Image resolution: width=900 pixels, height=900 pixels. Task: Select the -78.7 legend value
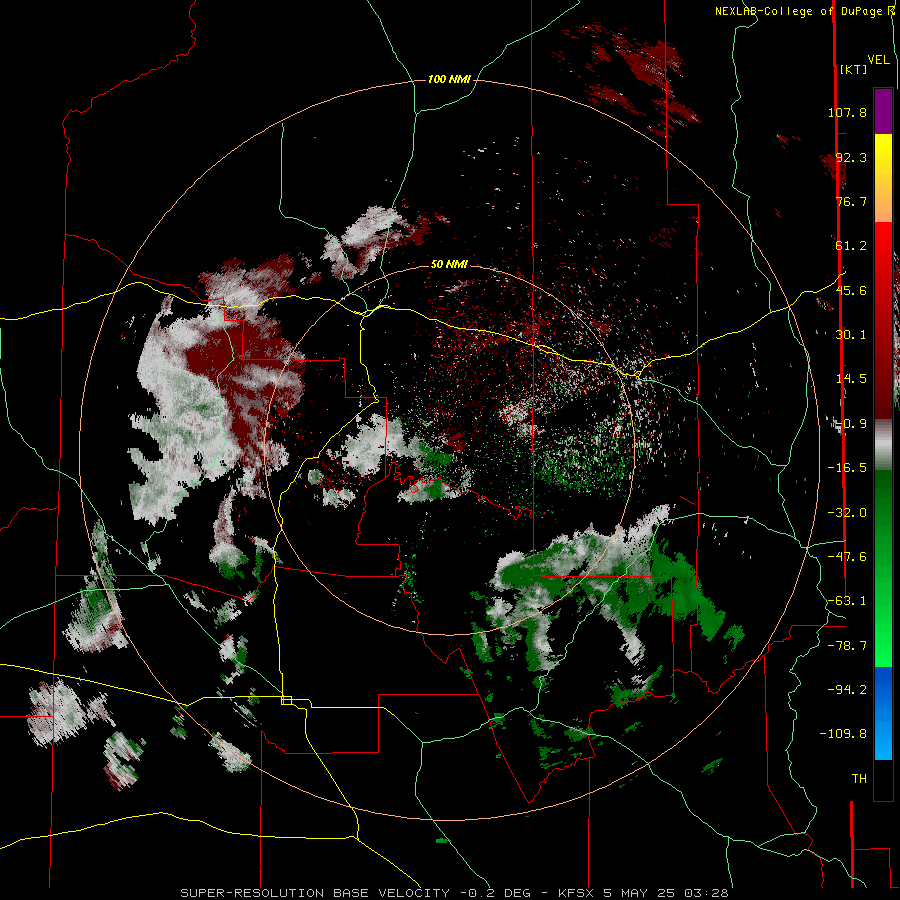(x=847, y=646)
